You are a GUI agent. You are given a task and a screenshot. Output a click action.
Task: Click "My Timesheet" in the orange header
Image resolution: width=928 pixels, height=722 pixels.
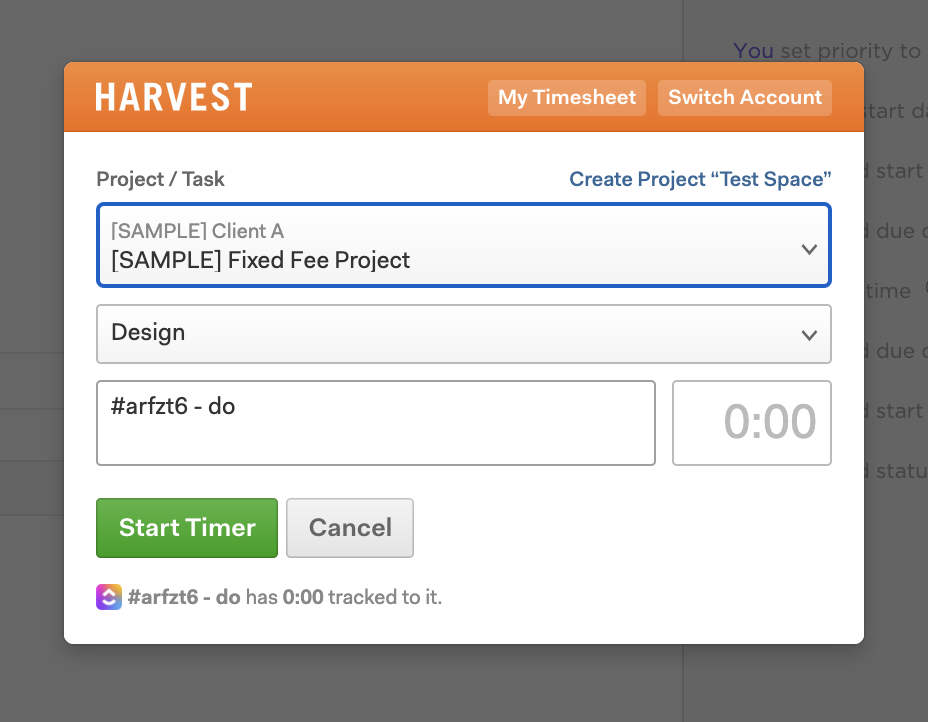click(x=566, y=97)
